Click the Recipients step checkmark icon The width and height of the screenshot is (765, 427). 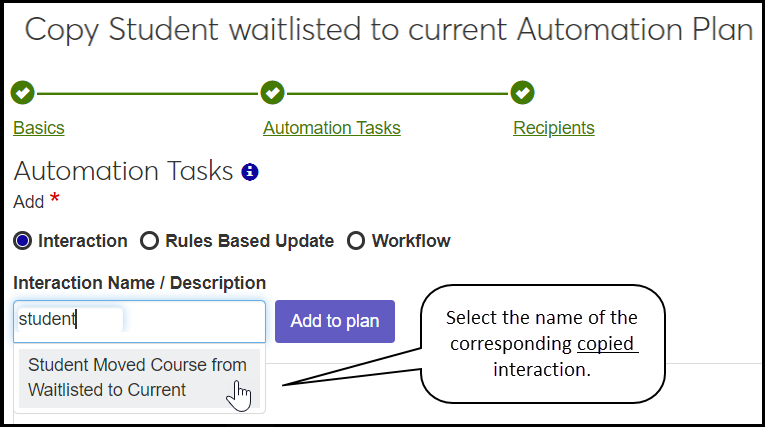521,93
